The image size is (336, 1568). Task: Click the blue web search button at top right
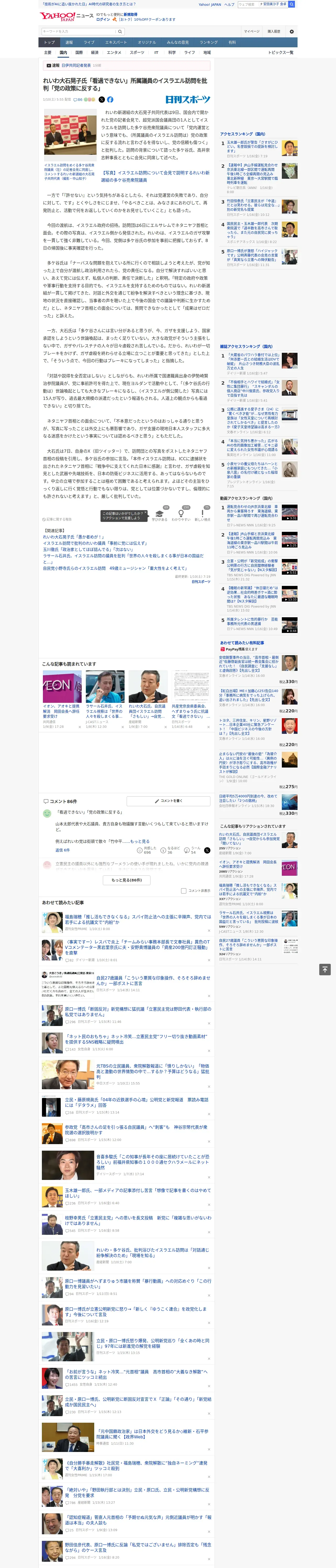(292, 4)
